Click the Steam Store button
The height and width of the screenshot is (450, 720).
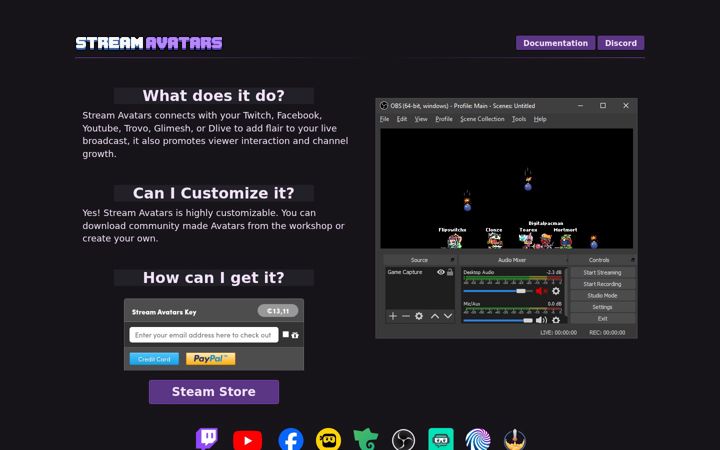(214, 392)
